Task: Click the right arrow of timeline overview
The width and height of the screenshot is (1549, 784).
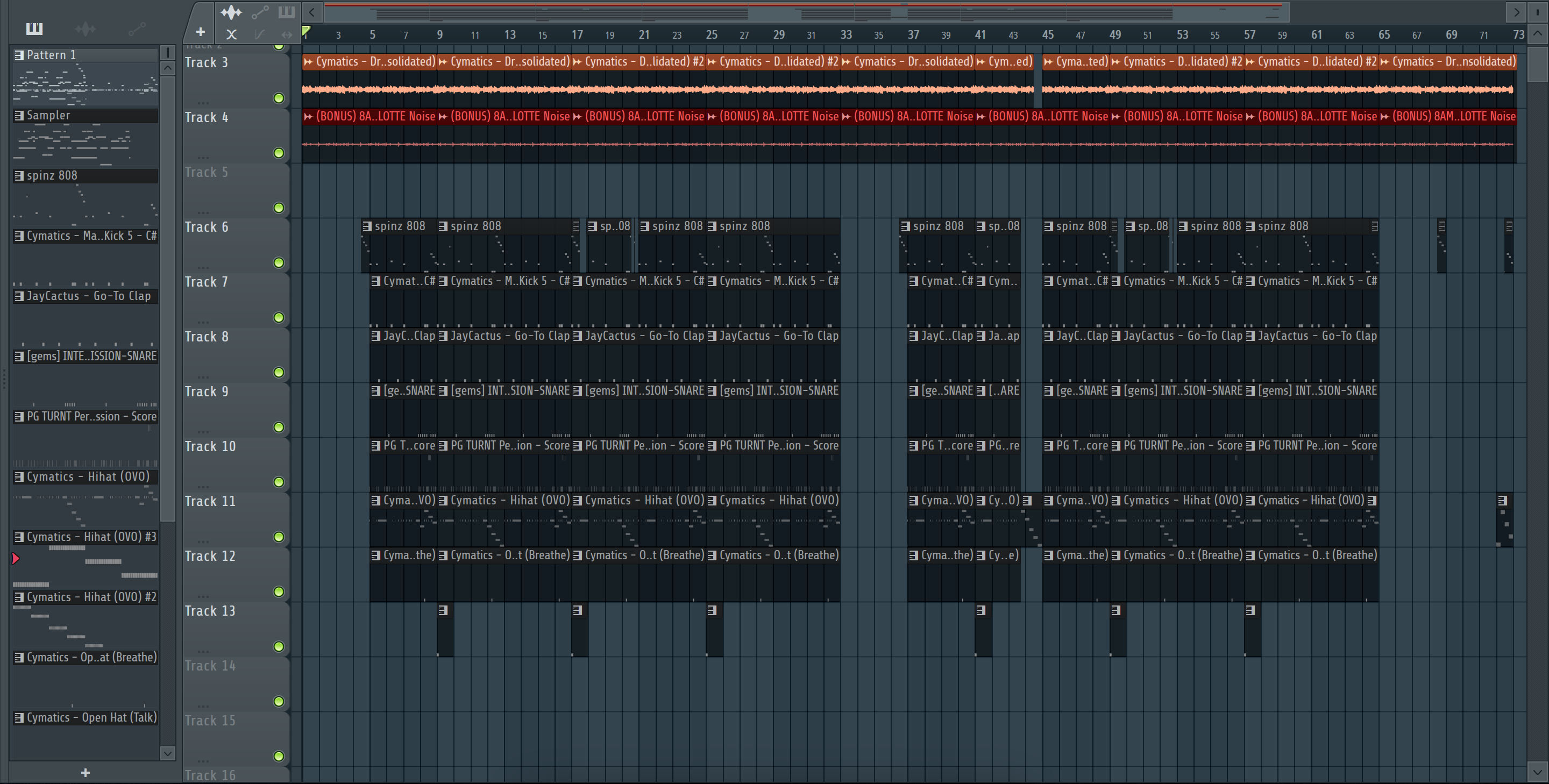Action: 1516,12
